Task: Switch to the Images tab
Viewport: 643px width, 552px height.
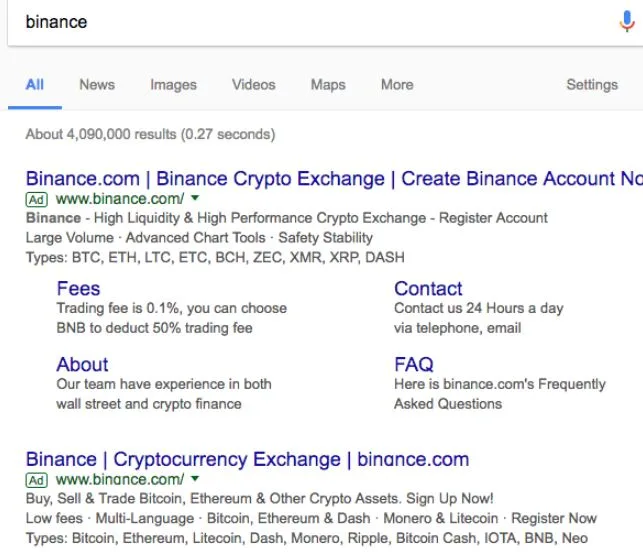Action: pos(173,85)
